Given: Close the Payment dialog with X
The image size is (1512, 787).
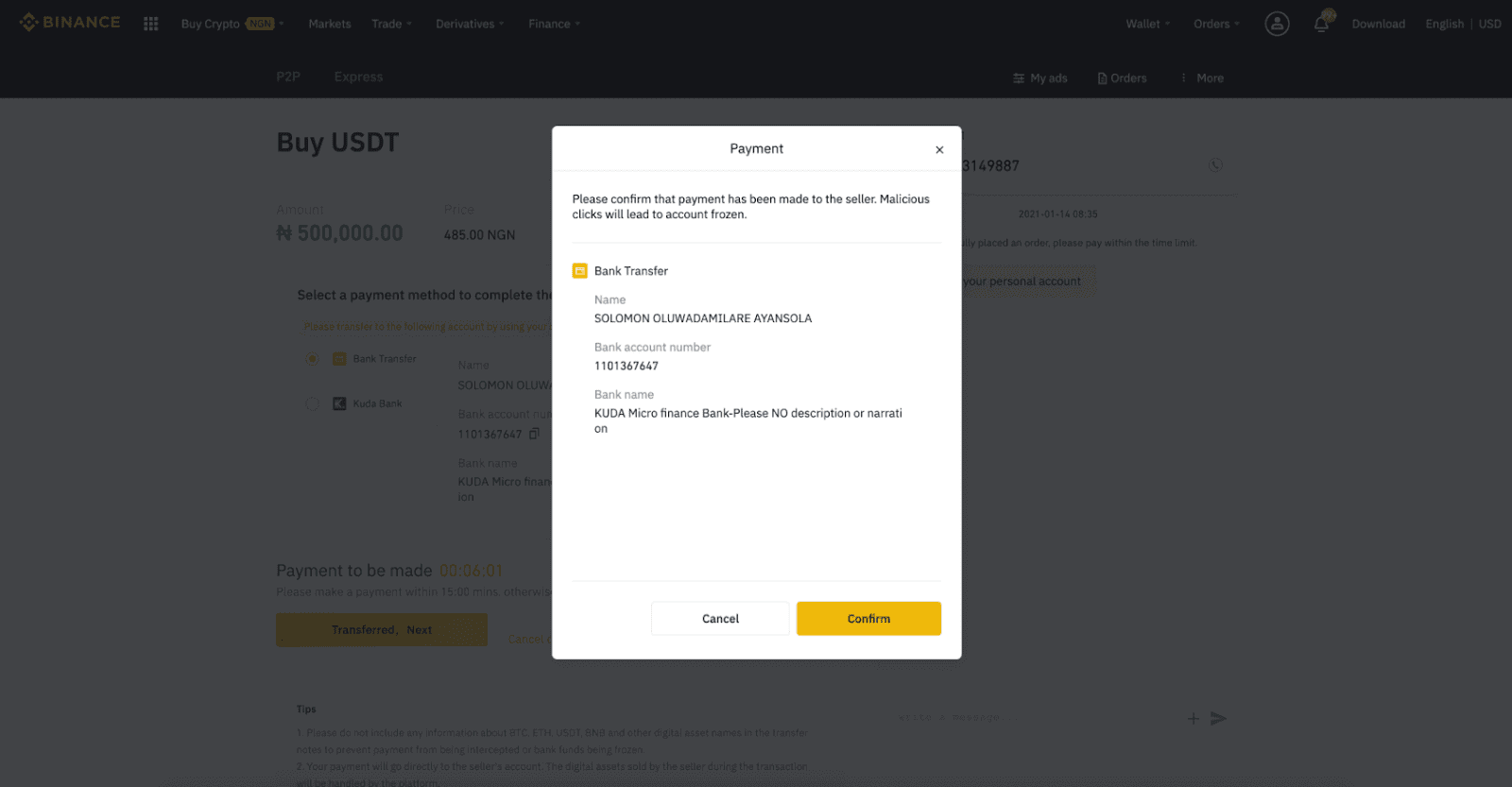Looking at the screenshot, I should click(939, 149).
